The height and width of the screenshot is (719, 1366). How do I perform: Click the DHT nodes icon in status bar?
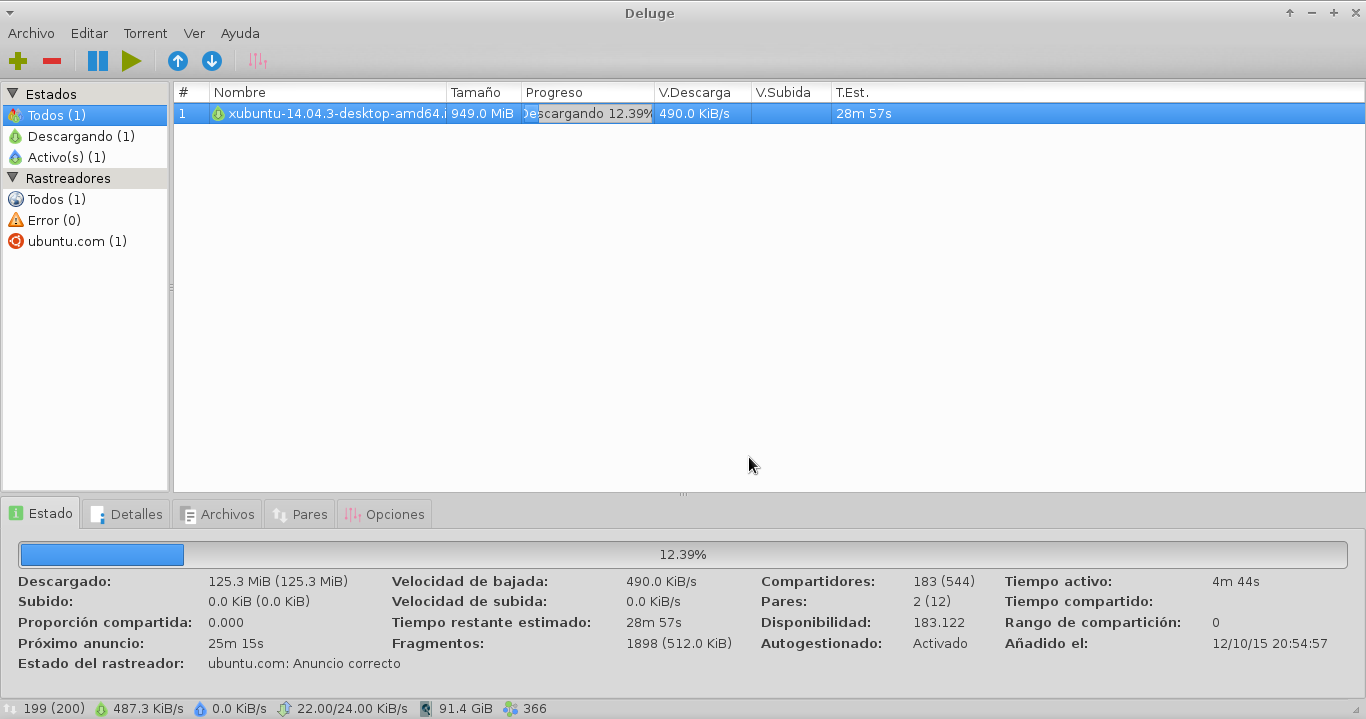click(x=511, y=708)
